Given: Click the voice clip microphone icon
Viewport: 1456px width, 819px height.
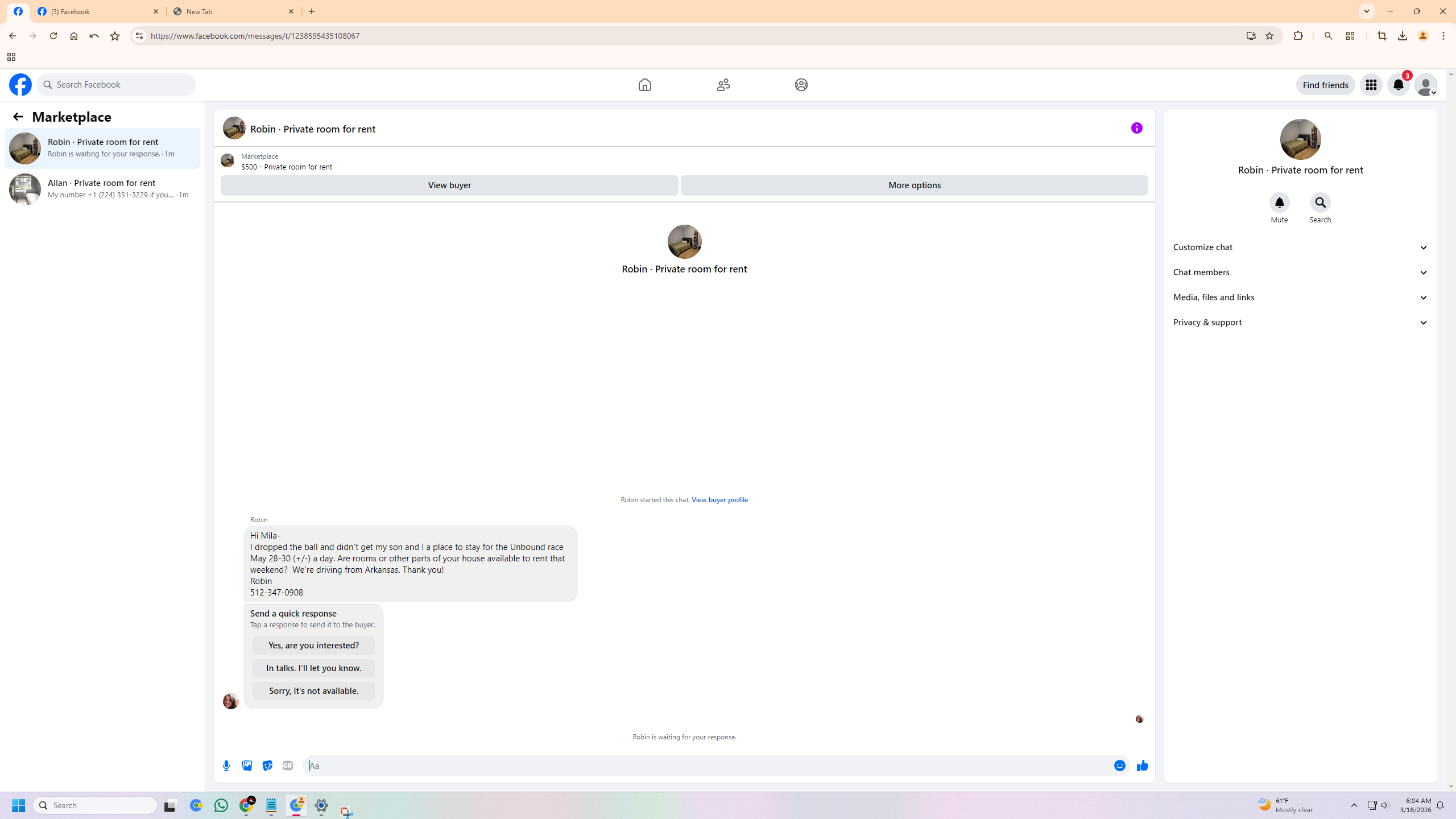Looking at the screenshot, I should (x=226, y=766).
